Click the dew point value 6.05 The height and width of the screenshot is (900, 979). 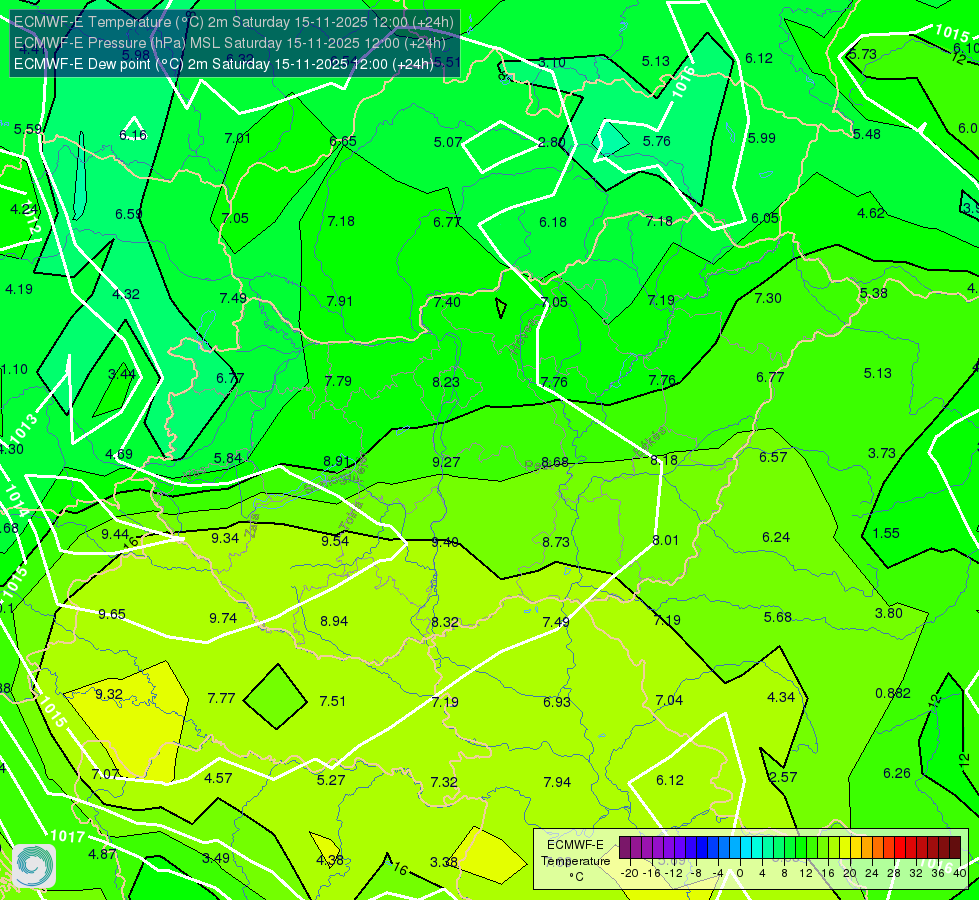765,218
